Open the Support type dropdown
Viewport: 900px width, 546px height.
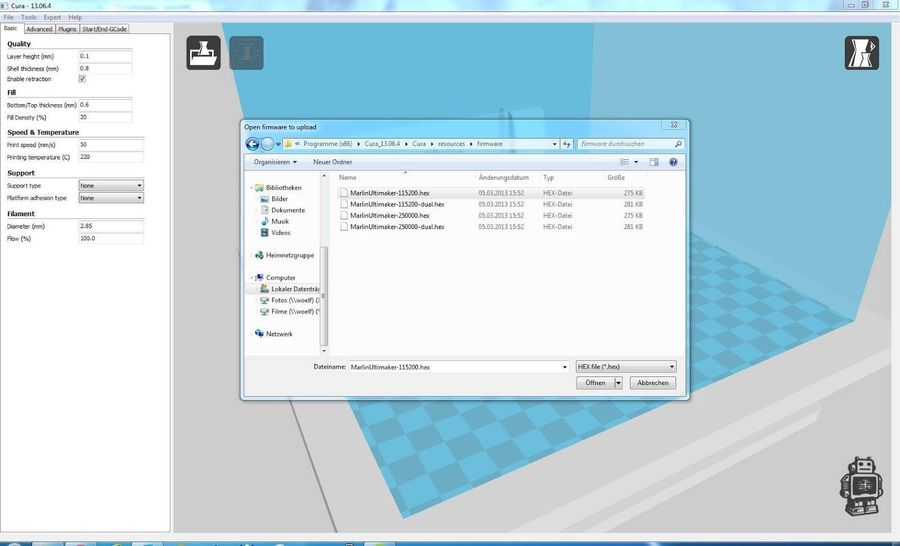111,185
